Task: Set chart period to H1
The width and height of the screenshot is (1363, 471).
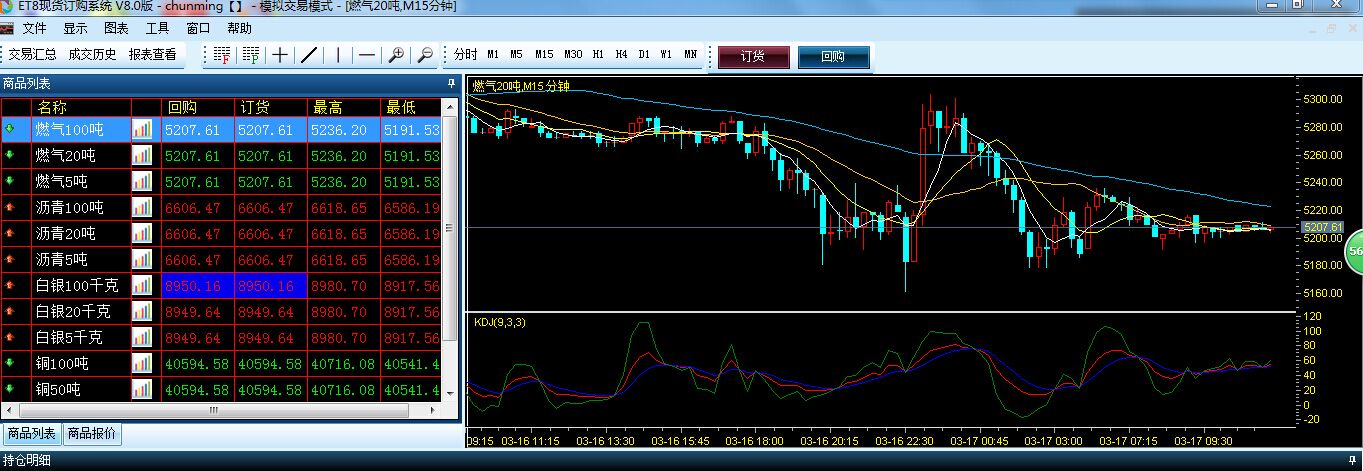Action: tap(598, 54)
